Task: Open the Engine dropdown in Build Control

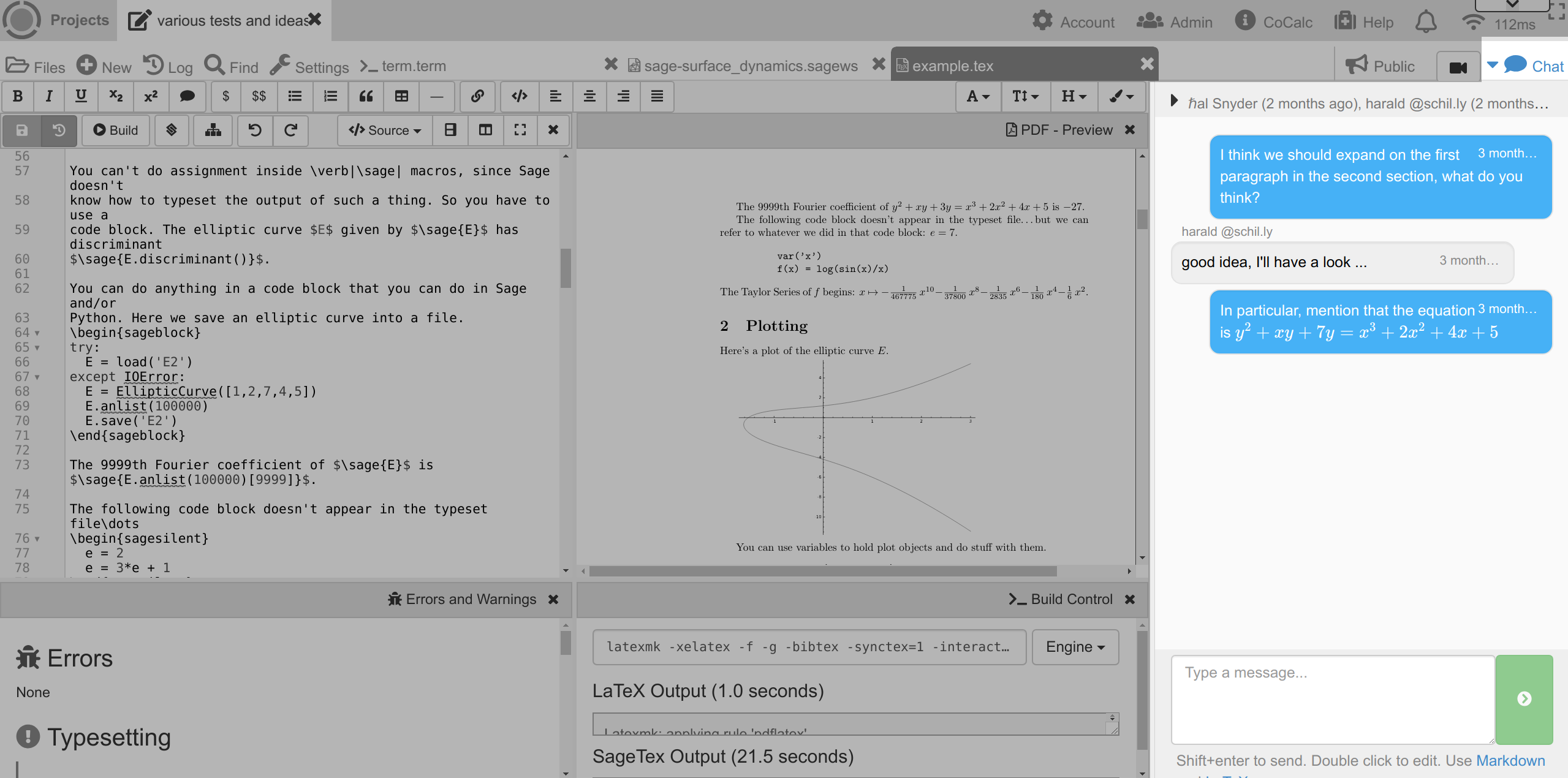Action: tap(1075, 647)
